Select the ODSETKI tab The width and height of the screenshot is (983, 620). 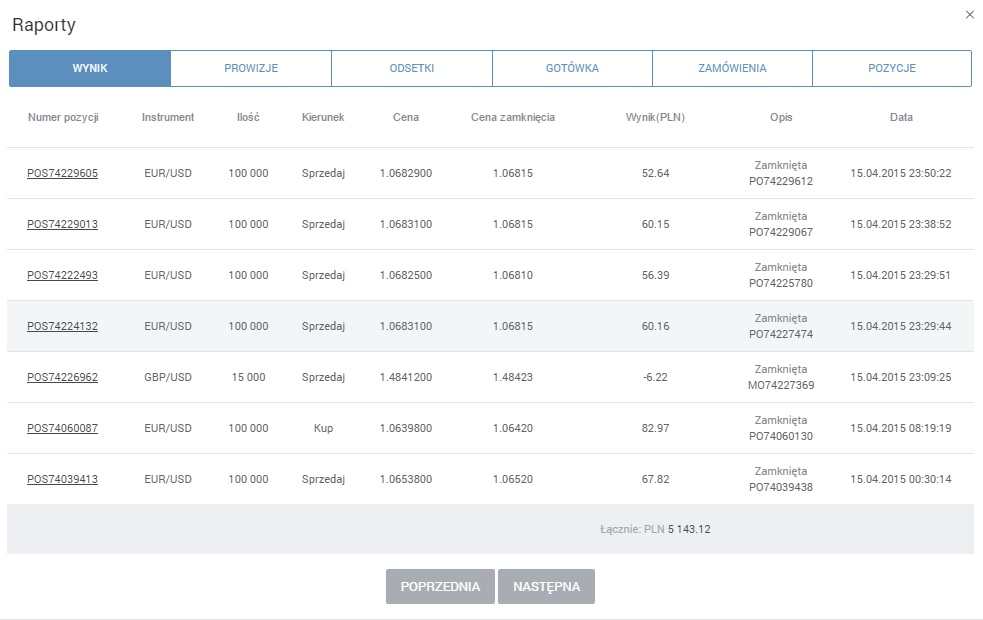[411, 68]
